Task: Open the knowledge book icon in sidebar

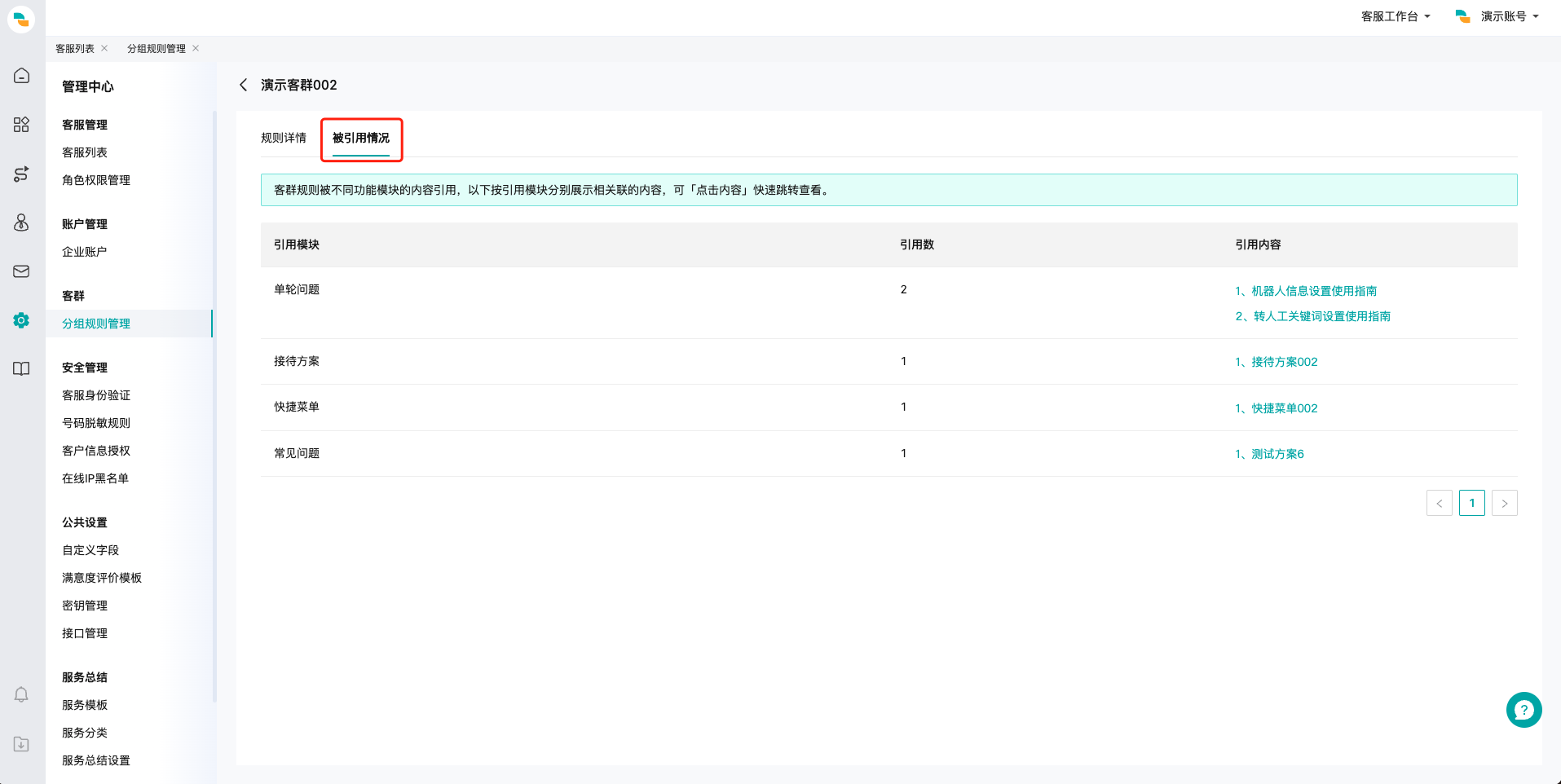Action: 21,369
